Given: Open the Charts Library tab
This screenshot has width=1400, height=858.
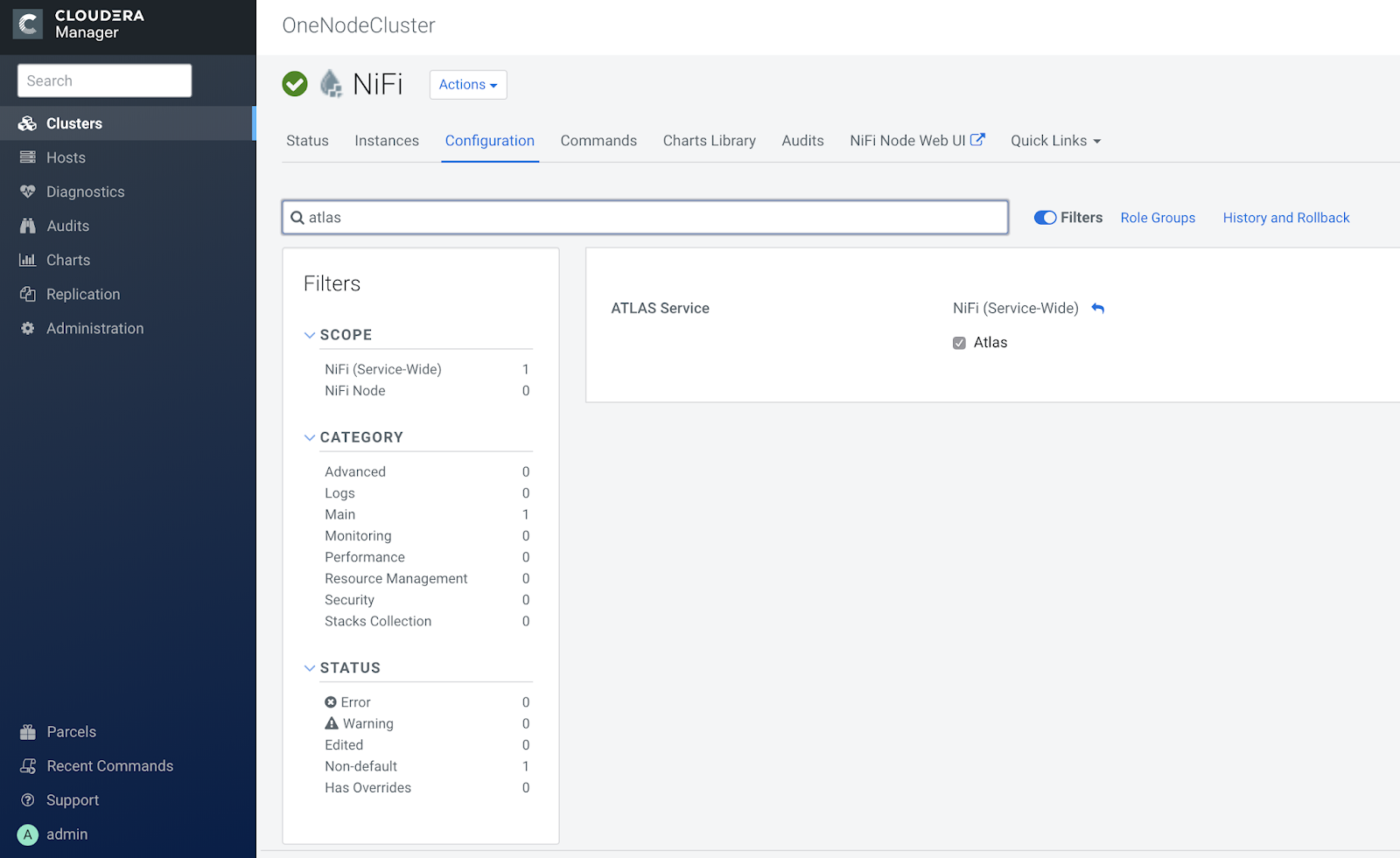Looking at the screenshot, I should pyautogui.click(x=709, y=141).
